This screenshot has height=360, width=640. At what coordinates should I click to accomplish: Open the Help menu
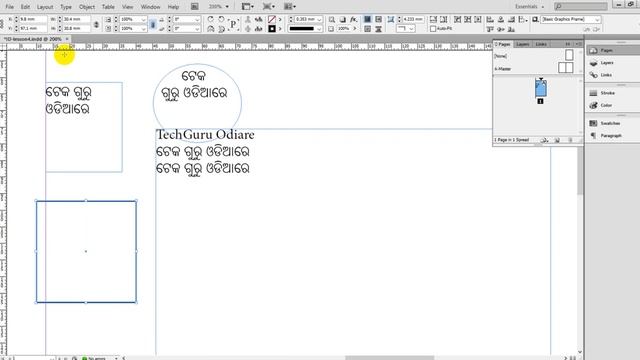tap(173, 7)
